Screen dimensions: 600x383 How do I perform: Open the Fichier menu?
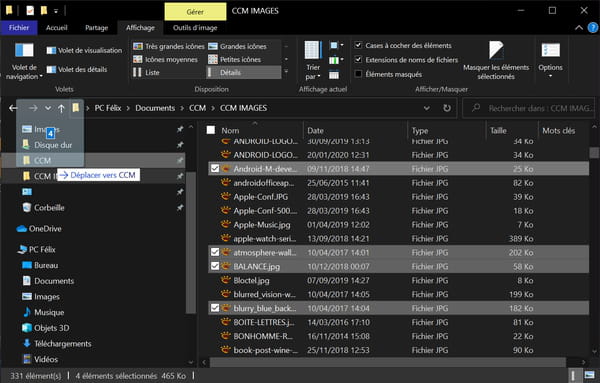tap(19, 28)
